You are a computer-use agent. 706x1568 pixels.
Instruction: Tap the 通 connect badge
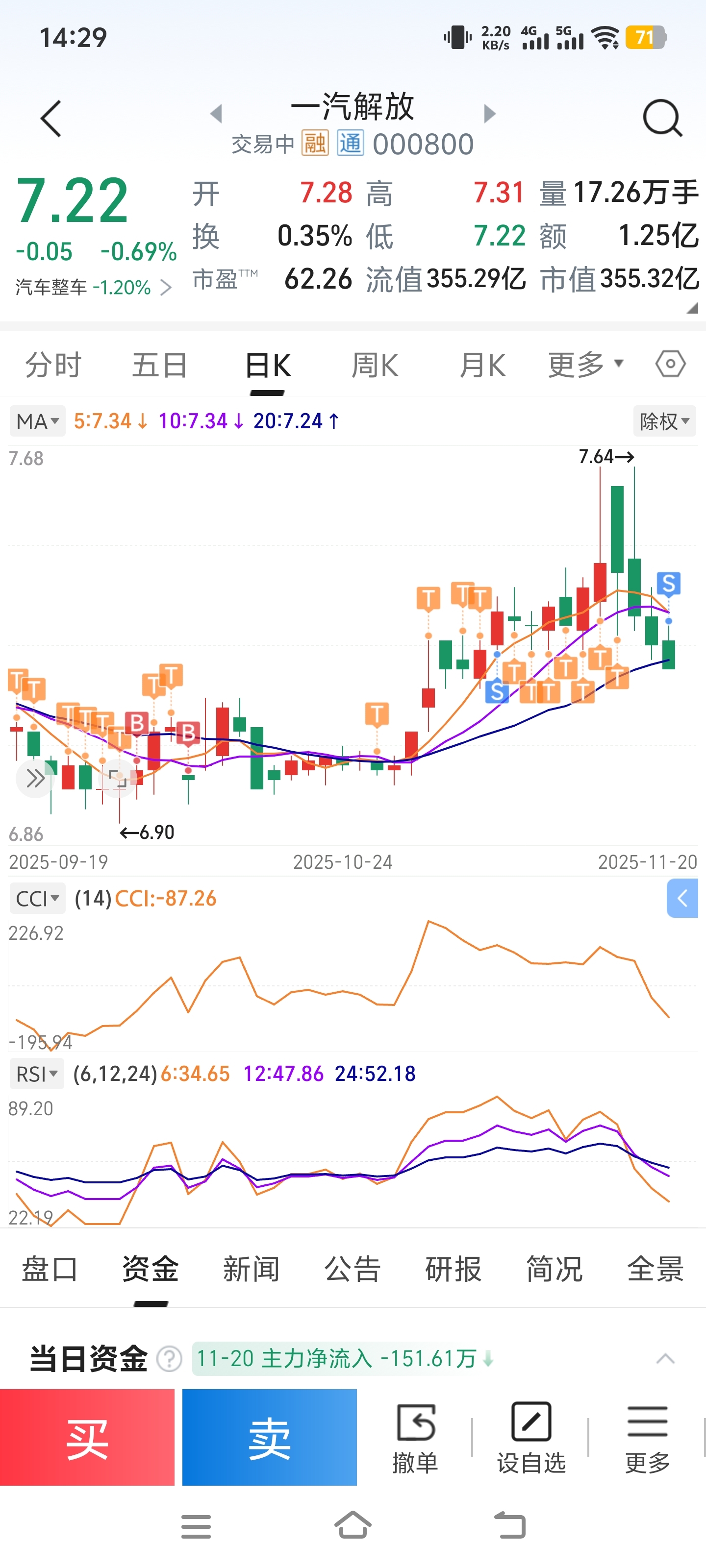coord(351,144)
